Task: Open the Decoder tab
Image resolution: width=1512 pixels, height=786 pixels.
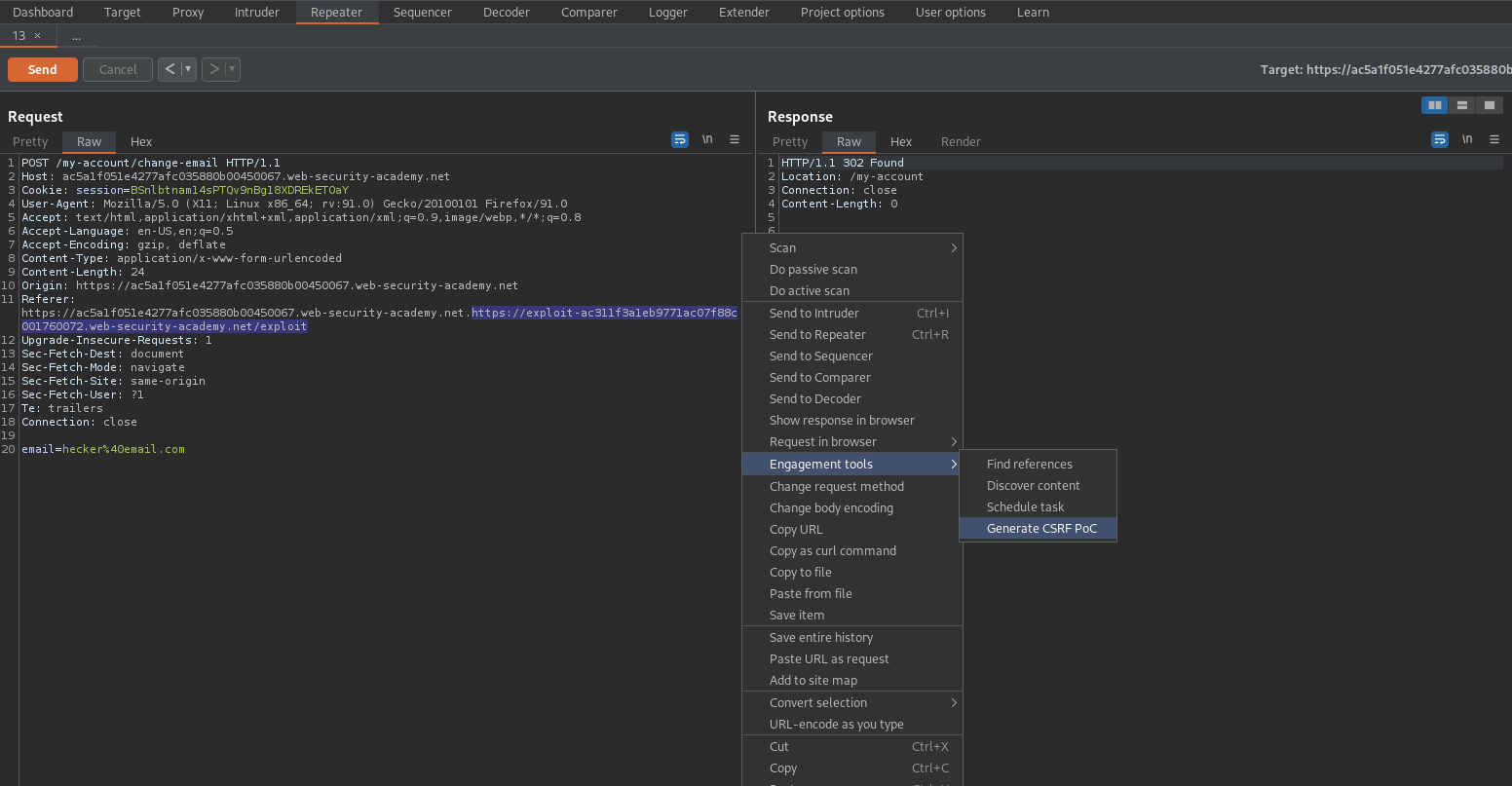Action: 507,12
